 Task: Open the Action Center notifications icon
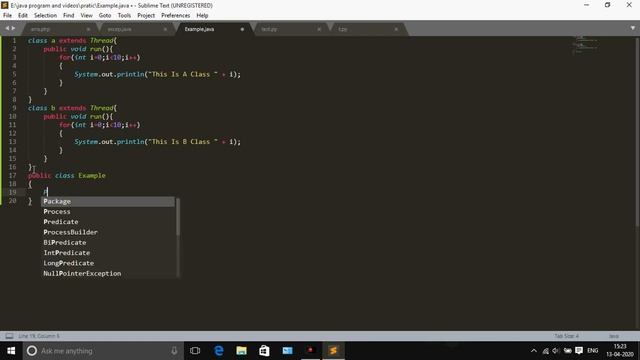[579, 351]
